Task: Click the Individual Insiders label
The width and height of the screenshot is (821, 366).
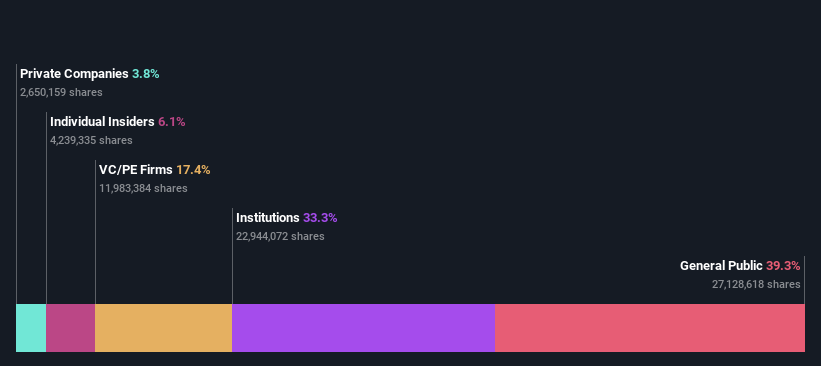Action: click(x=102, y=122)
